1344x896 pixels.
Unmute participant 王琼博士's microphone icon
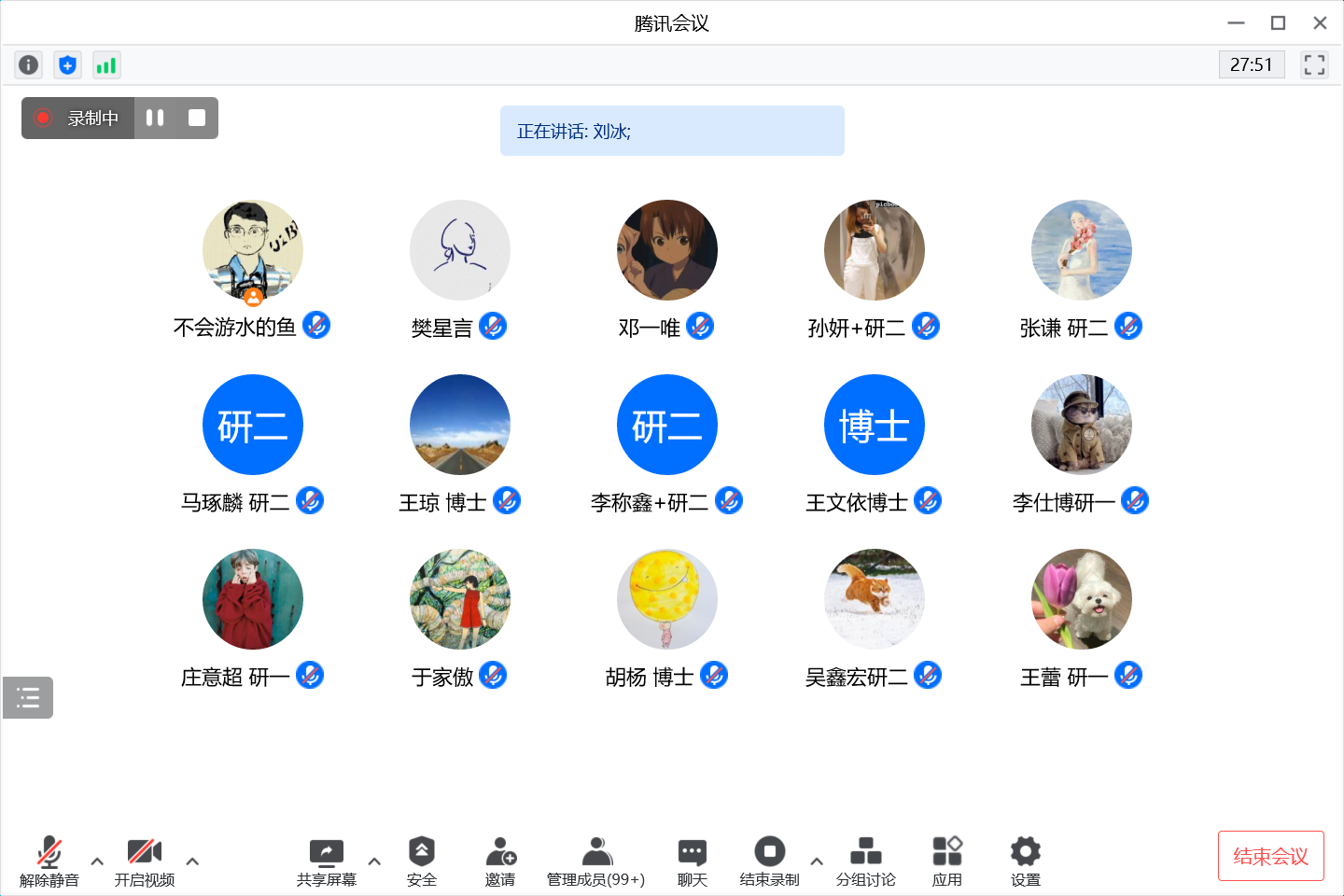tap(507, 501)
